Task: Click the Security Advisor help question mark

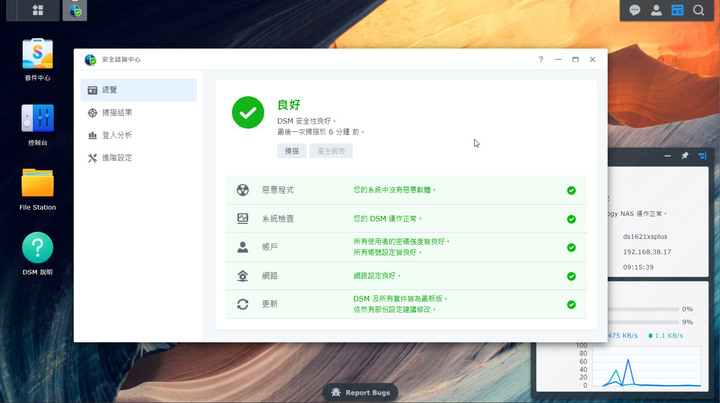Action: point(541,59)
